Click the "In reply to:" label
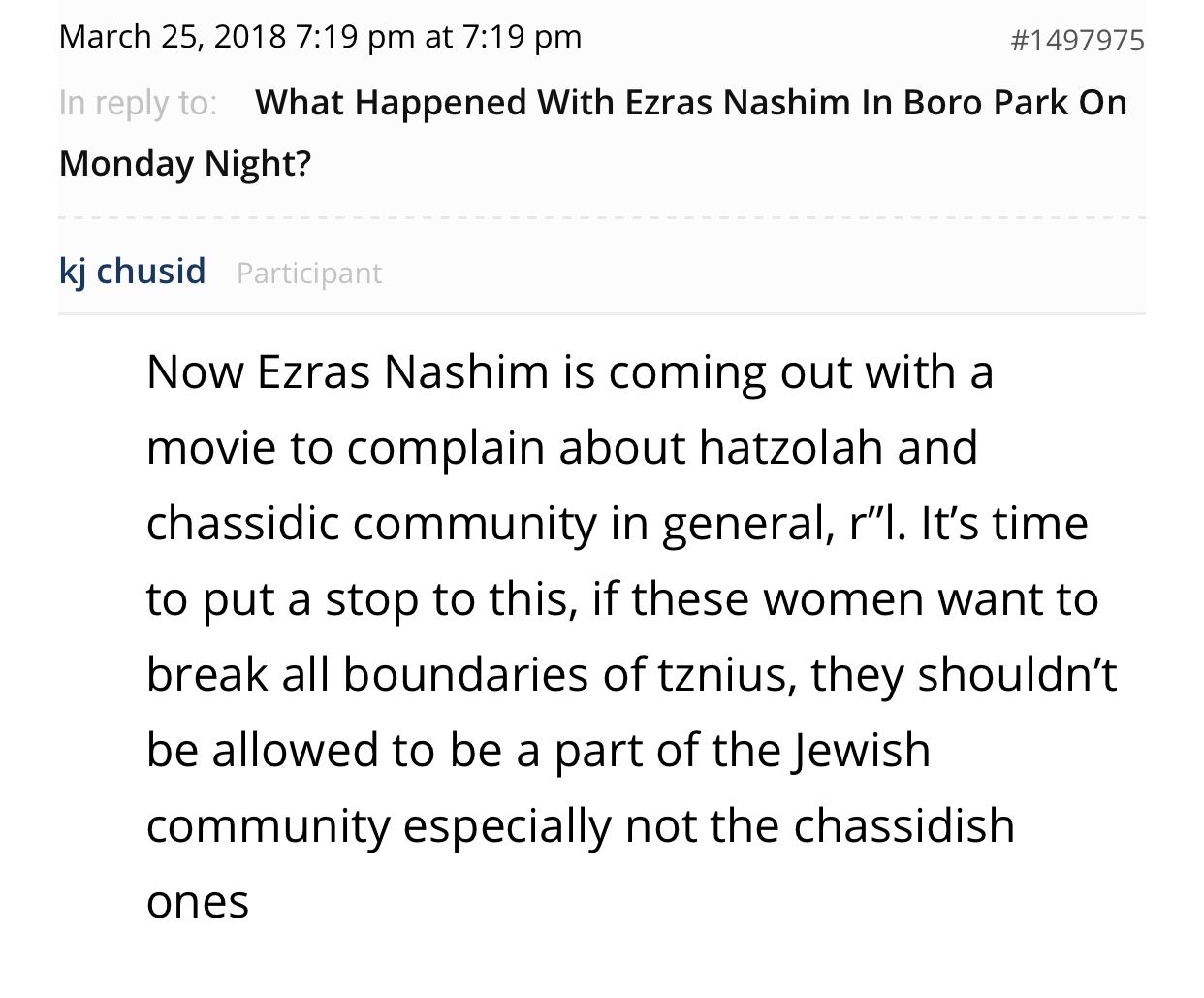 [x=138, y=102]
